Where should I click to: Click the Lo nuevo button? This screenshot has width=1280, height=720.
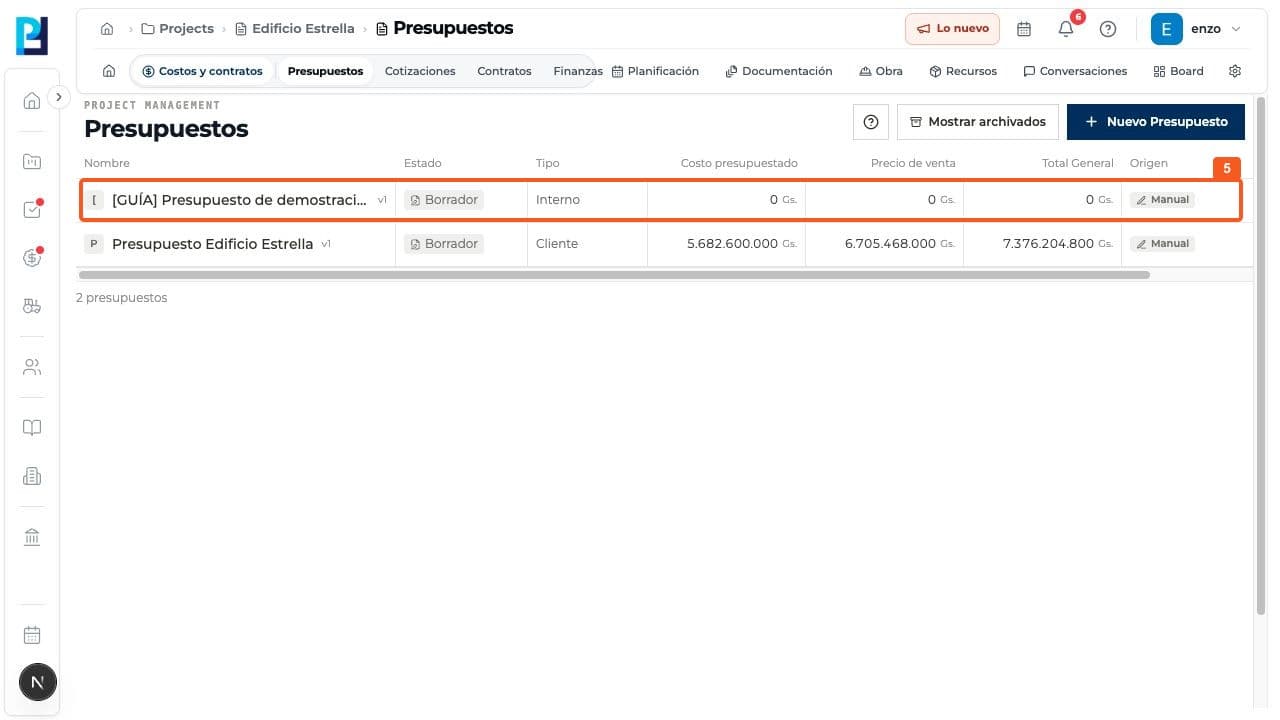[x=952, y=29]
